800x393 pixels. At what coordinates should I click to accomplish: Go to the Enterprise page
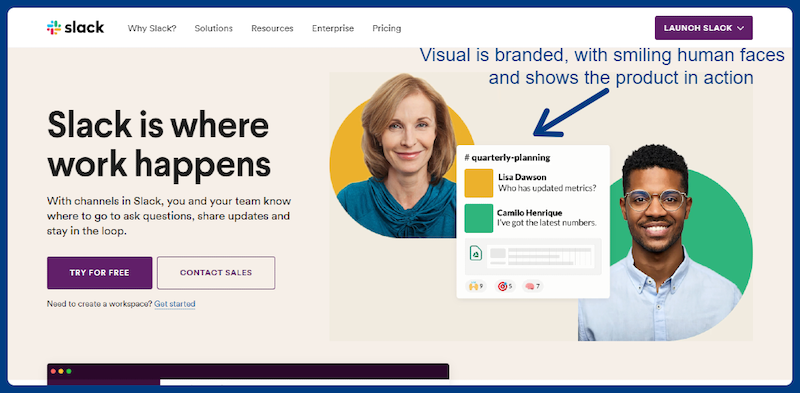coord(333,28)
